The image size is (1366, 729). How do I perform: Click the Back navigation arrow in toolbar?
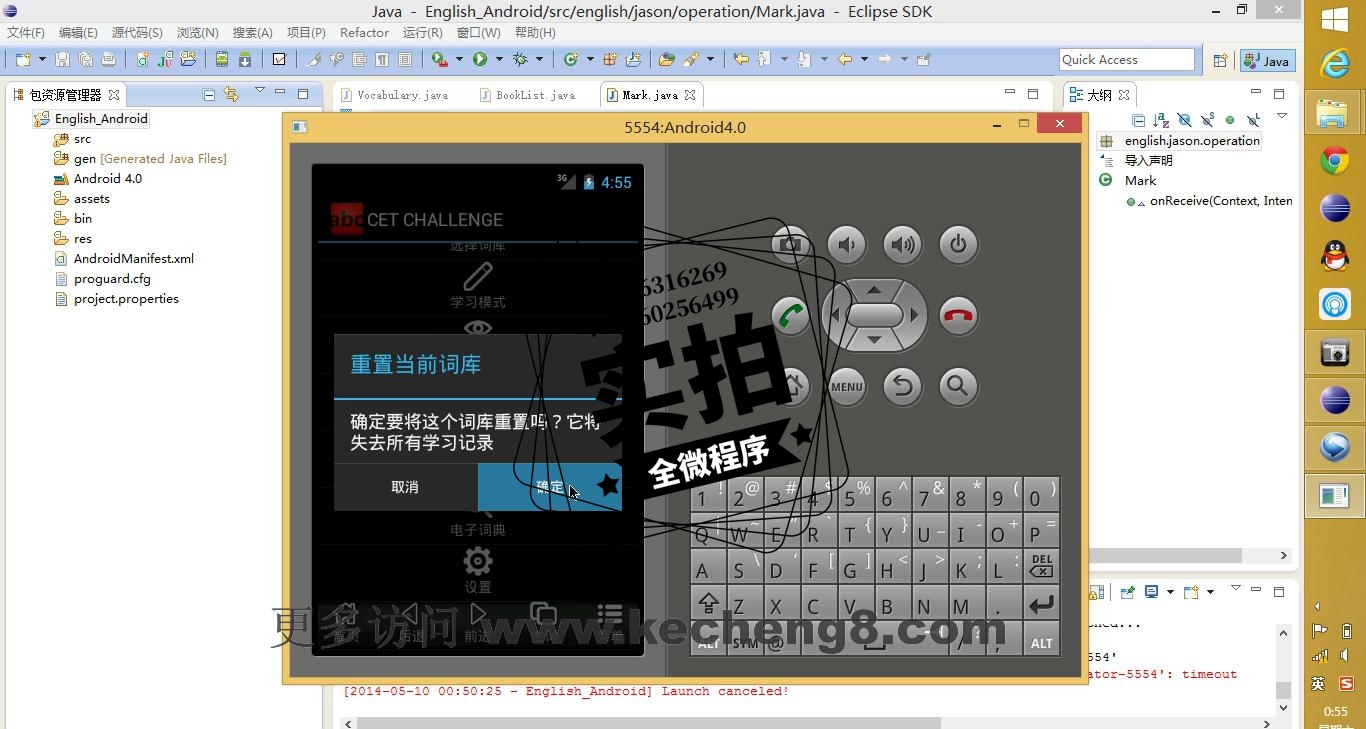tap(845, 60)
